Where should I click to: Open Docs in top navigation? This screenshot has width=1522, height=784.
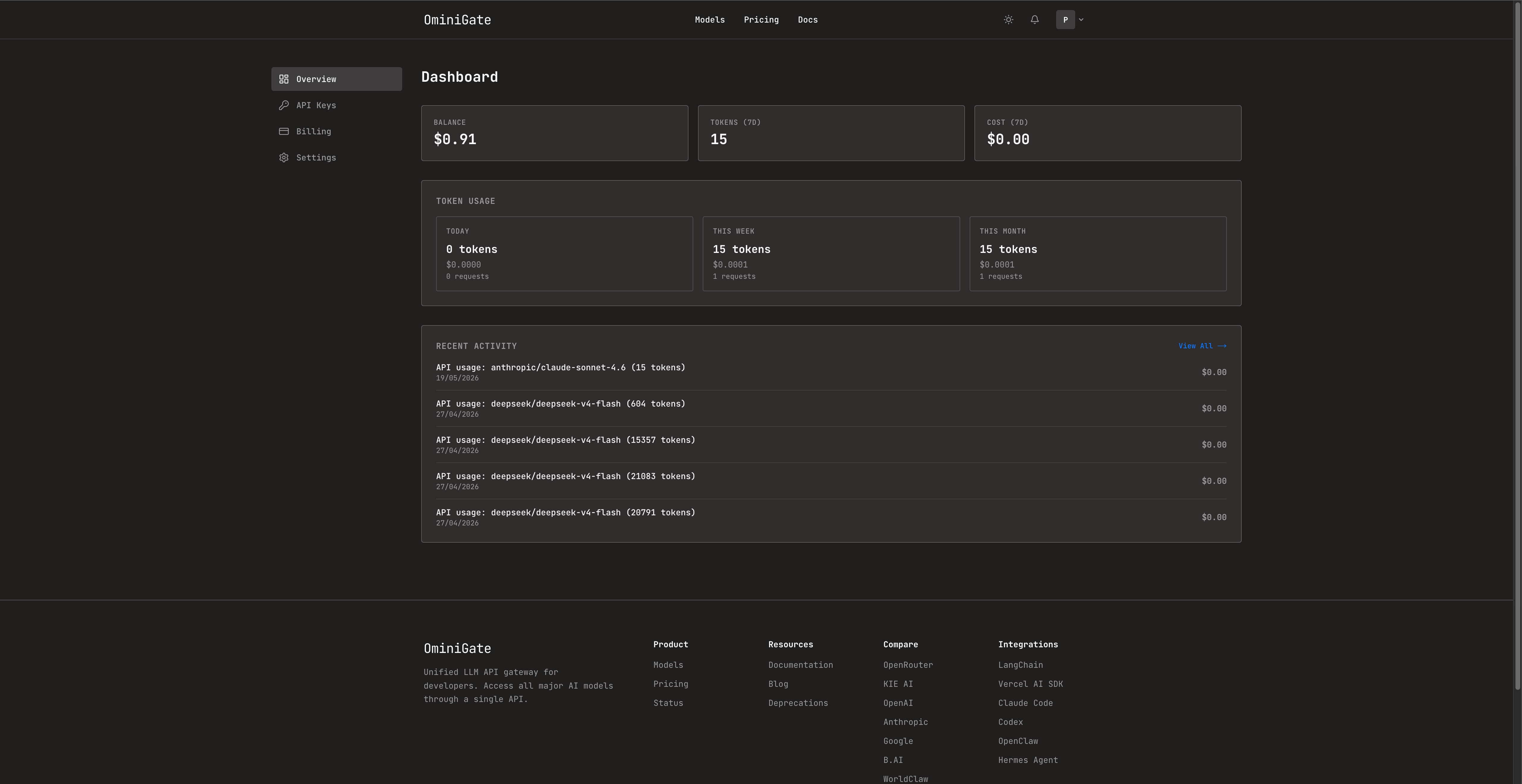tap(808, 20)
